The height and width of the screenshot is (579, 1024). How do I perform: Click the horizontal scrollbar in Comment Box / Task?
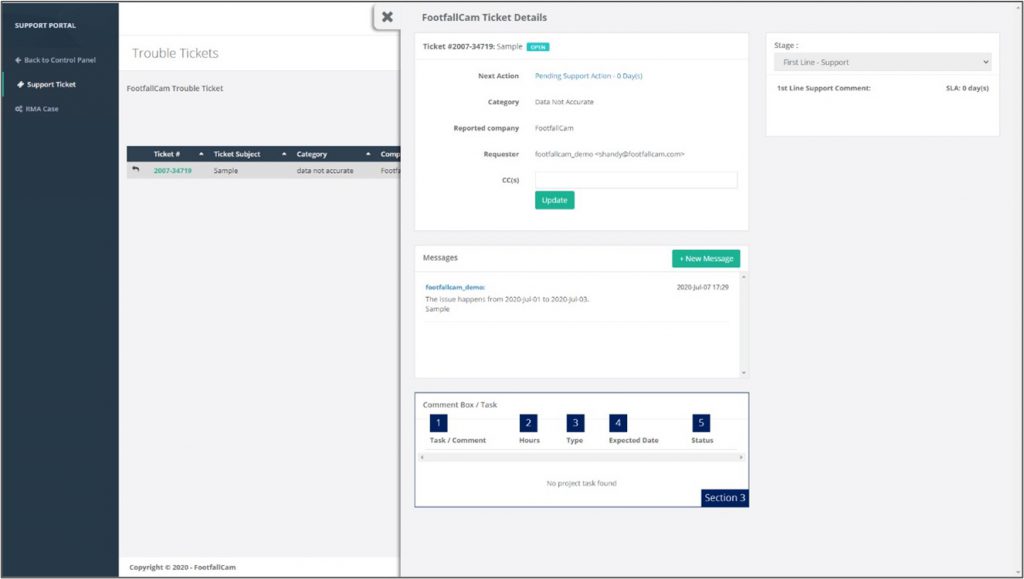(x=580, y=458)
